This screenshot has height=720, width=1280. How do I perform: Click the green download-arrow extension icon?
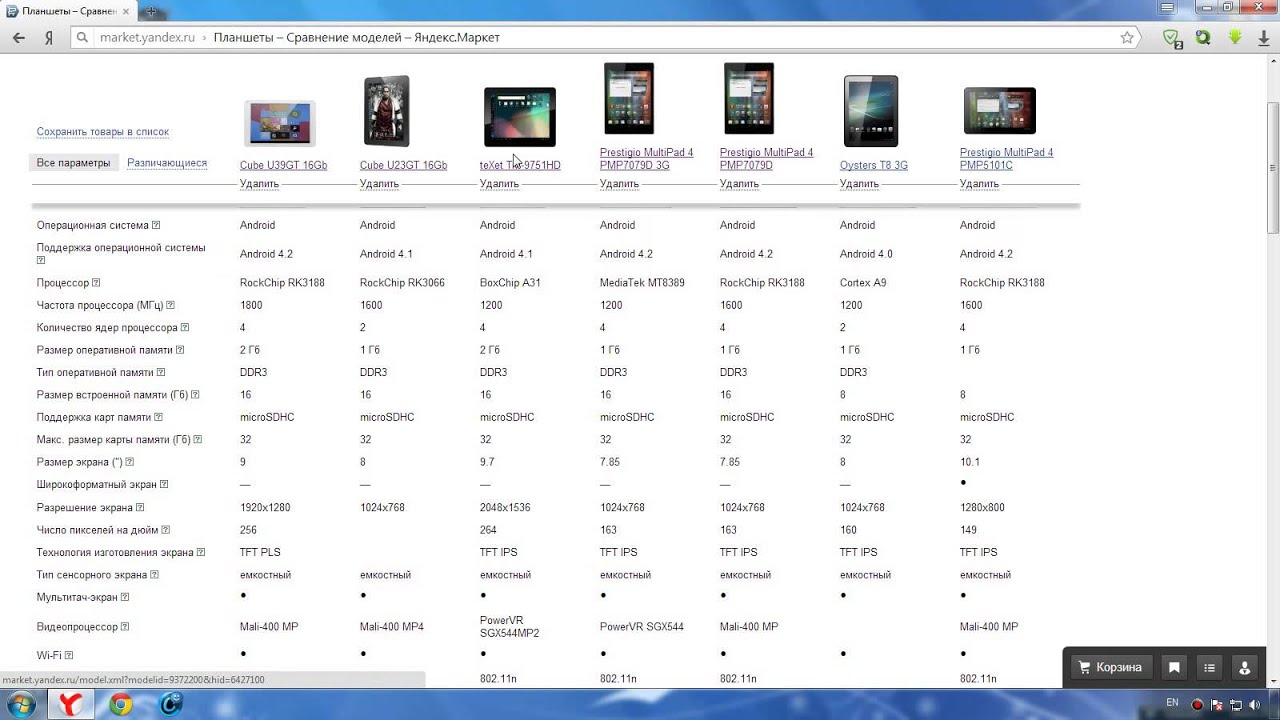(x=1235, y=38)
